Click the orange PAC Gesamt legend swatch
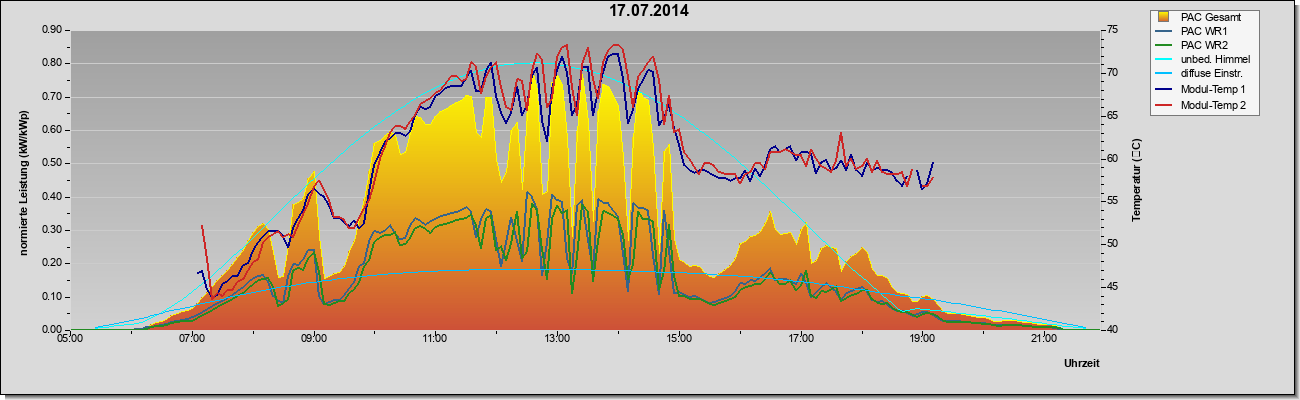 (x=1164, y=16)
